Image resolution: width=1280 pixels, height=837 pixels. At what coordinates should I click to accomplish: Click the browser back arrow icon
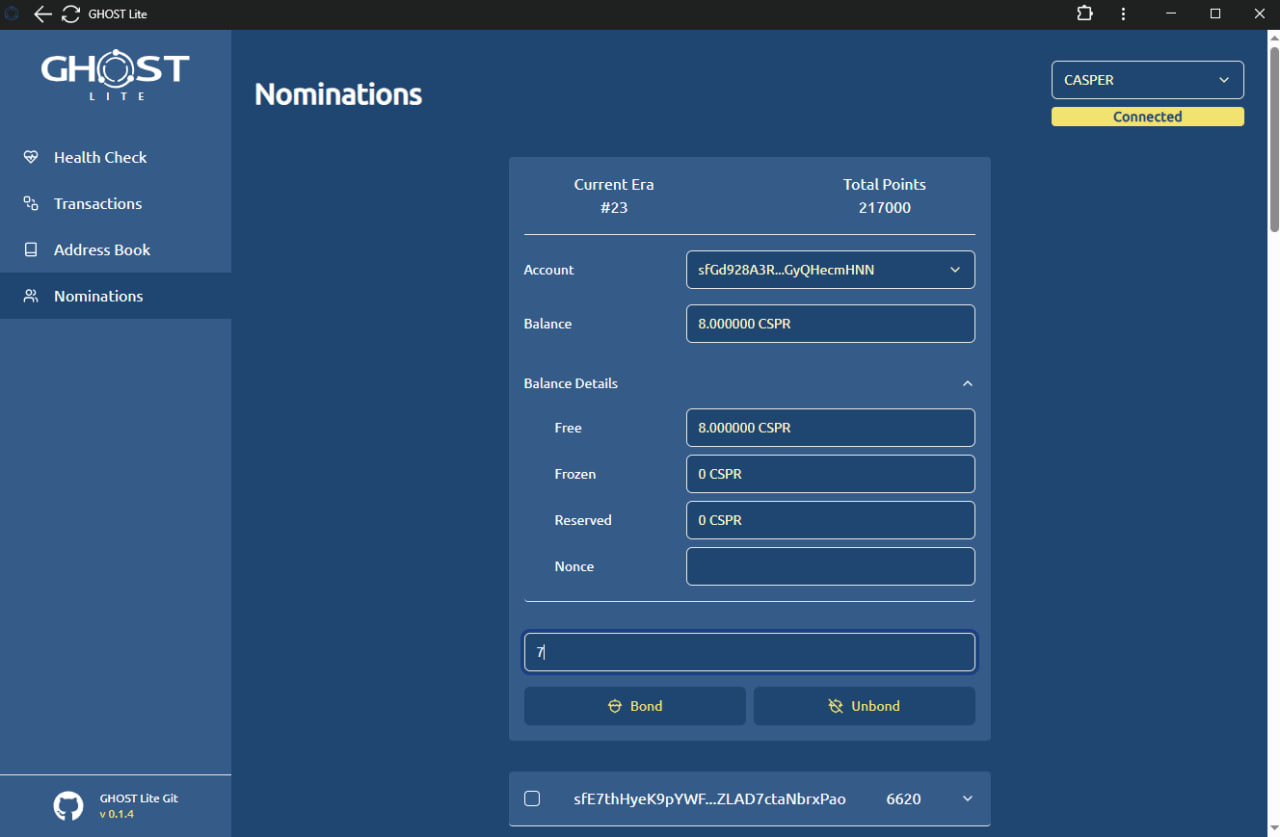pos(43,14)
